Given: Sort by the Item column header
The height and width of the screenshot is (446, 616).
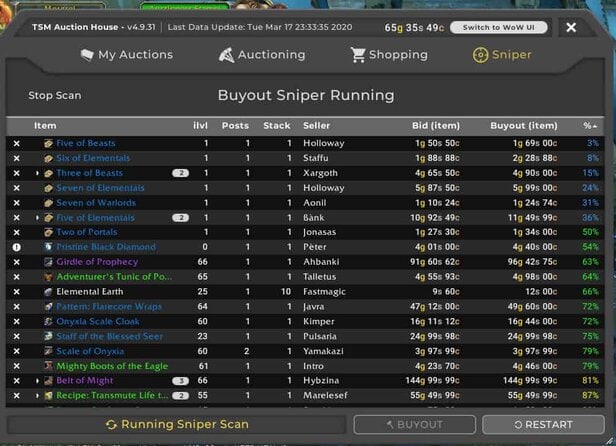Looking at the screenshot, I should click(x=45, y=126).
